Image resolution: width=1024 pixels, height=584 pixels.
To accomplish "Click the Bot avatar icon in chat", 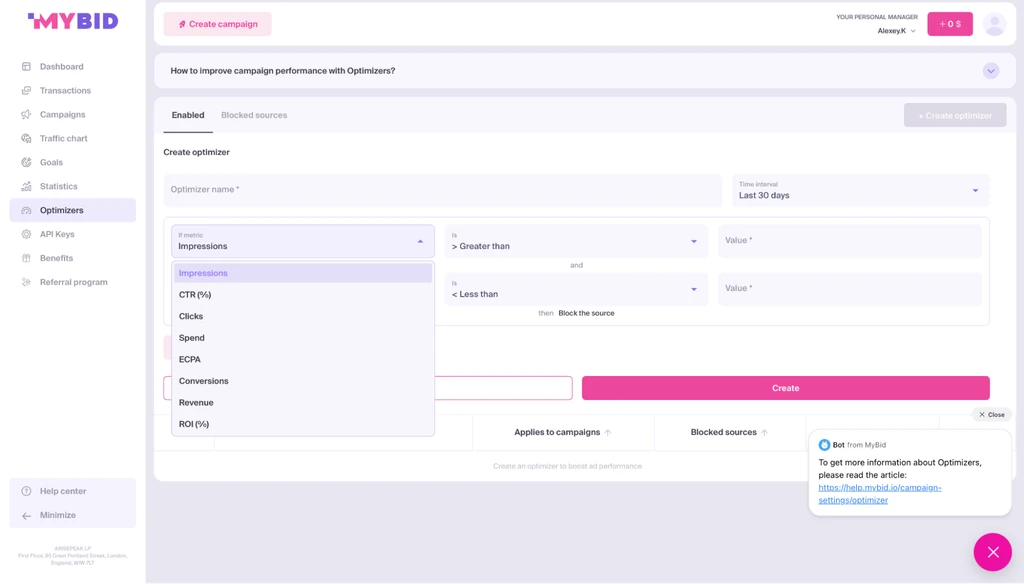I will tap(824, 445).
